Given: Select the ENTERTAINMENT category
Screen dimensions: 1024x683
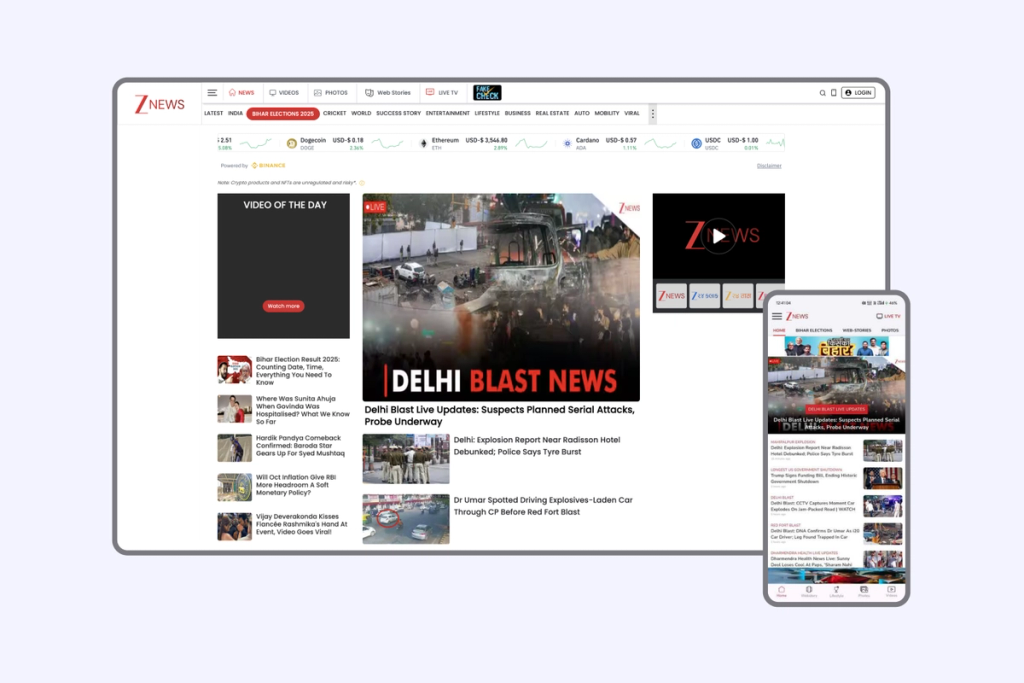Looking at the screenshot, I should click(447, 114).
